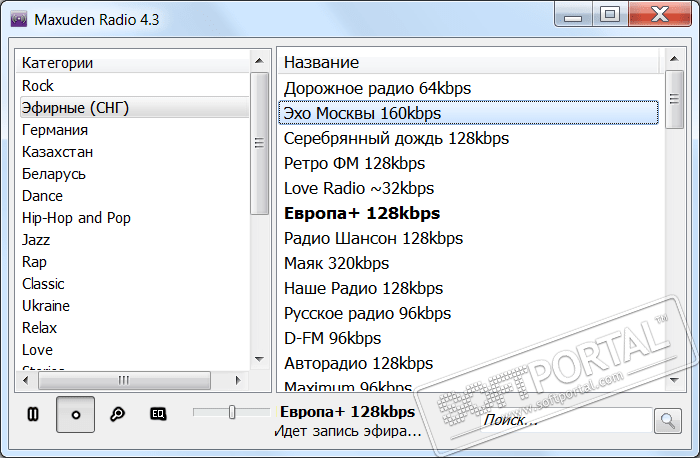Screen dimensions: 700x458
Task: Close the Maxuden Radio window
Action: coord(660,15)
